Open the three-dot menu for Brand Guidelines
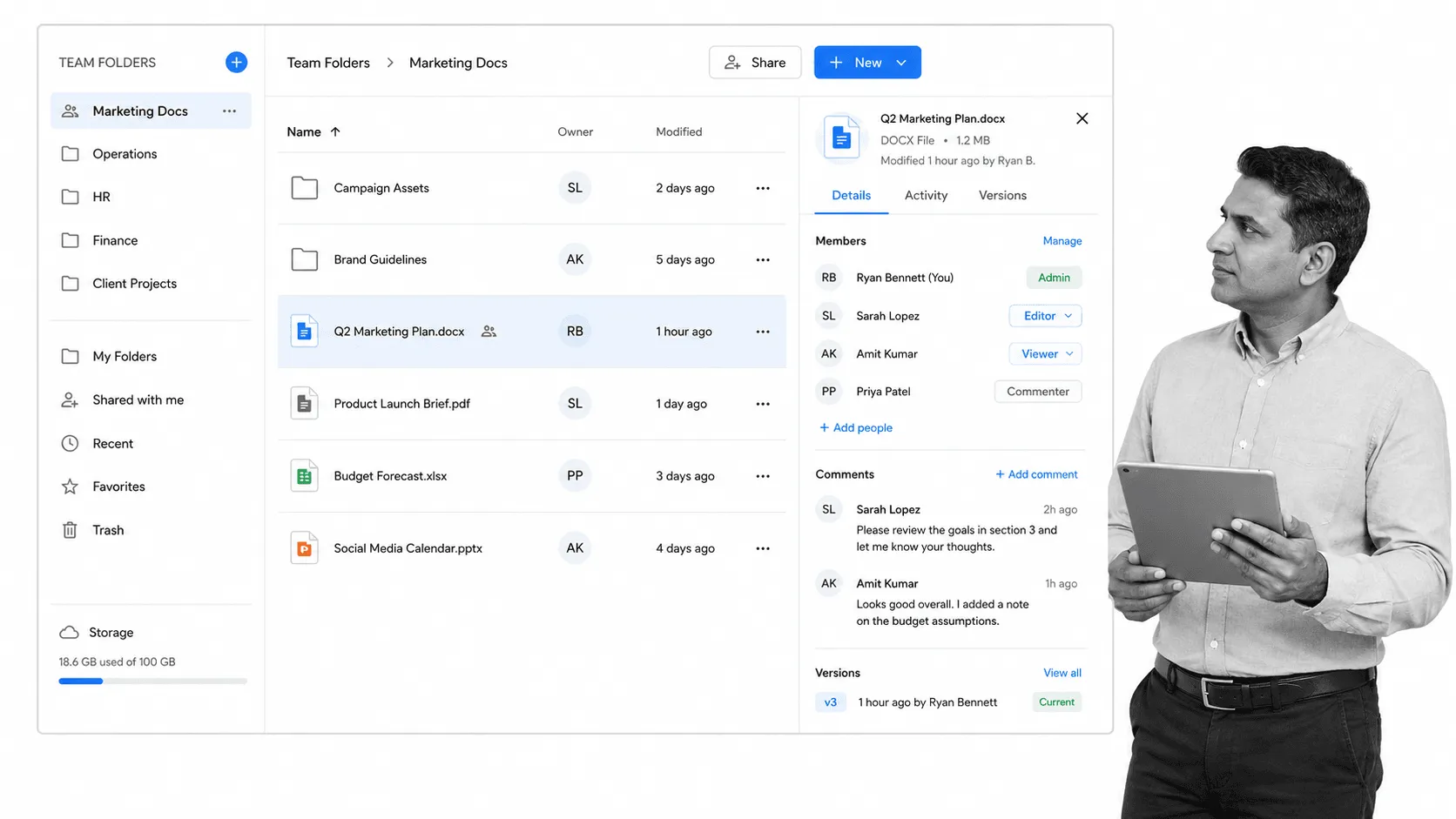1456x819 pixels. coord(763,259)
